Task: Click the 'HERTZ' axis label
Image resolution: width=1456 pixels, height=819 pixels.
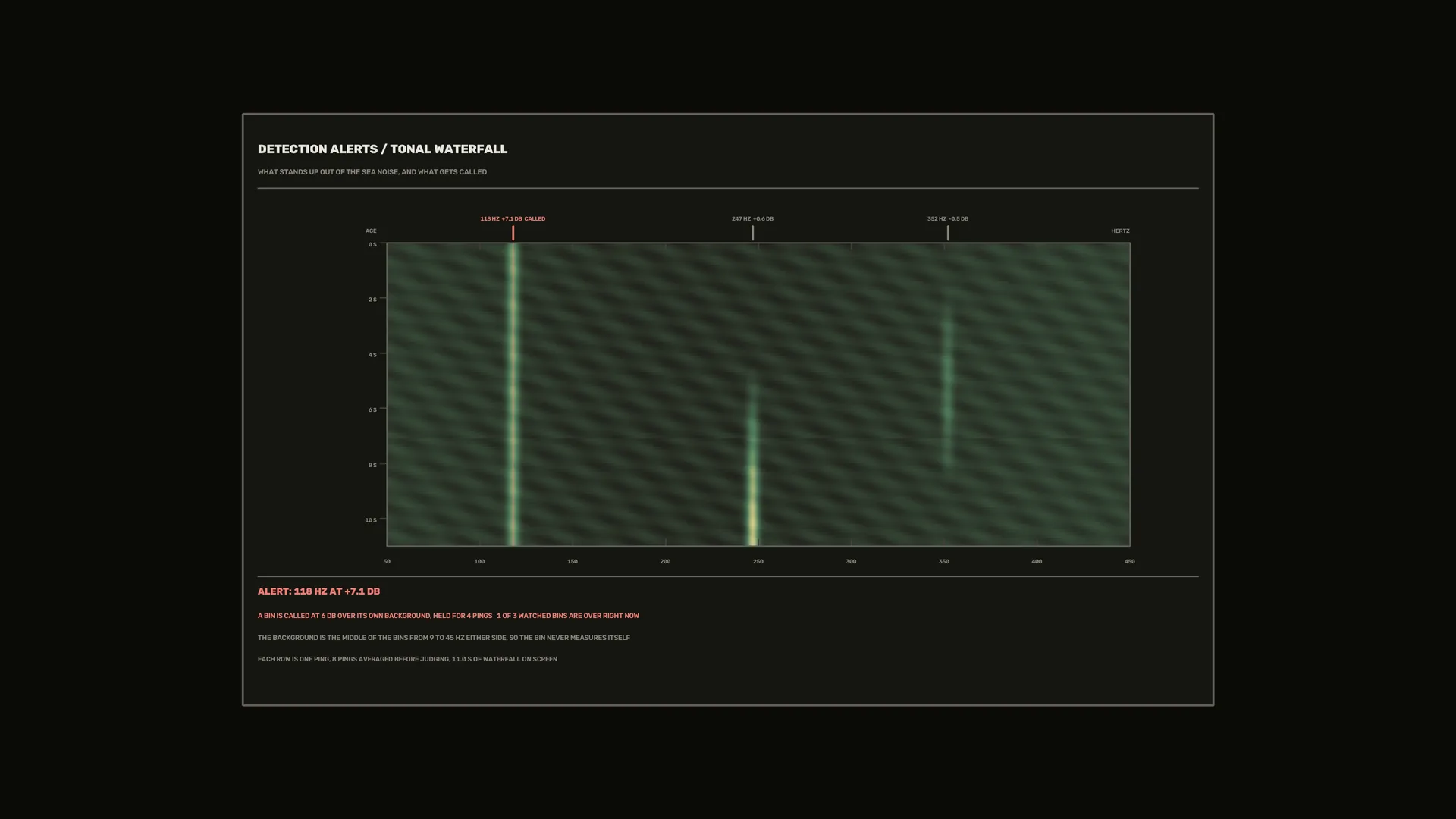Action: tap(1120, 231)
